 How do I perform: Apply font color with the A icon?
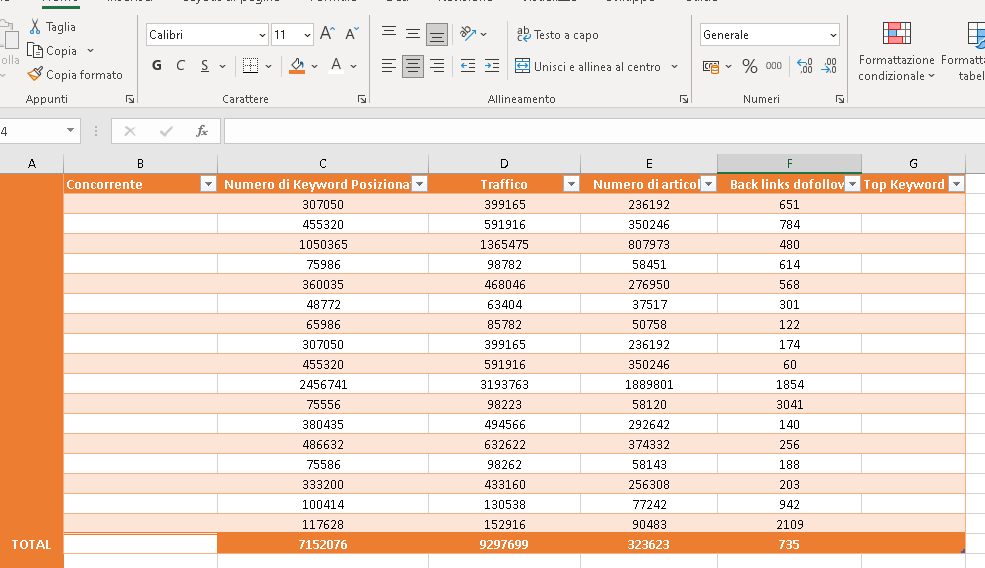tap(336, 65)
